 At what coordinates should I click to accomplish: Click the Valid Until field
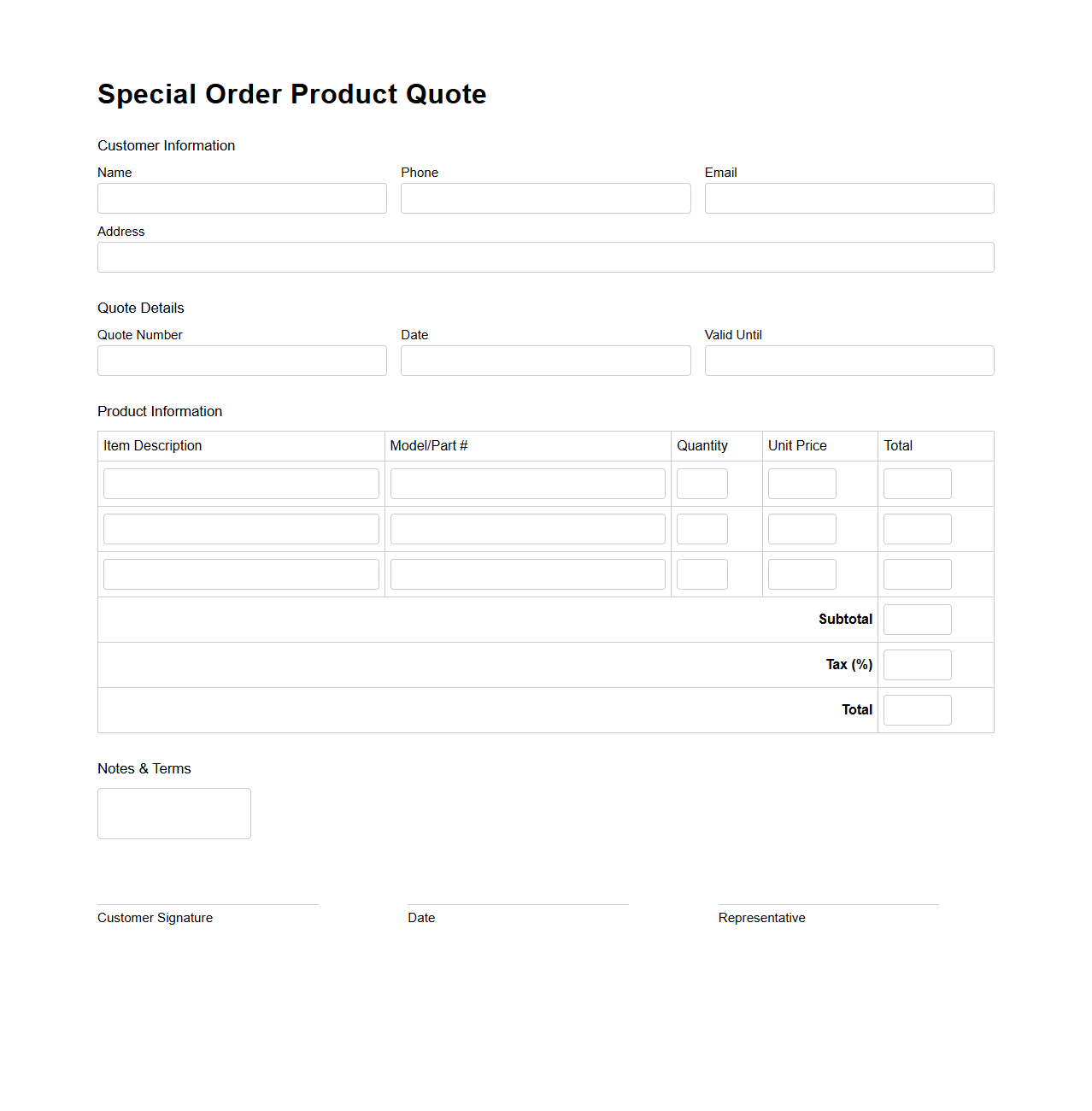(848, 361)
